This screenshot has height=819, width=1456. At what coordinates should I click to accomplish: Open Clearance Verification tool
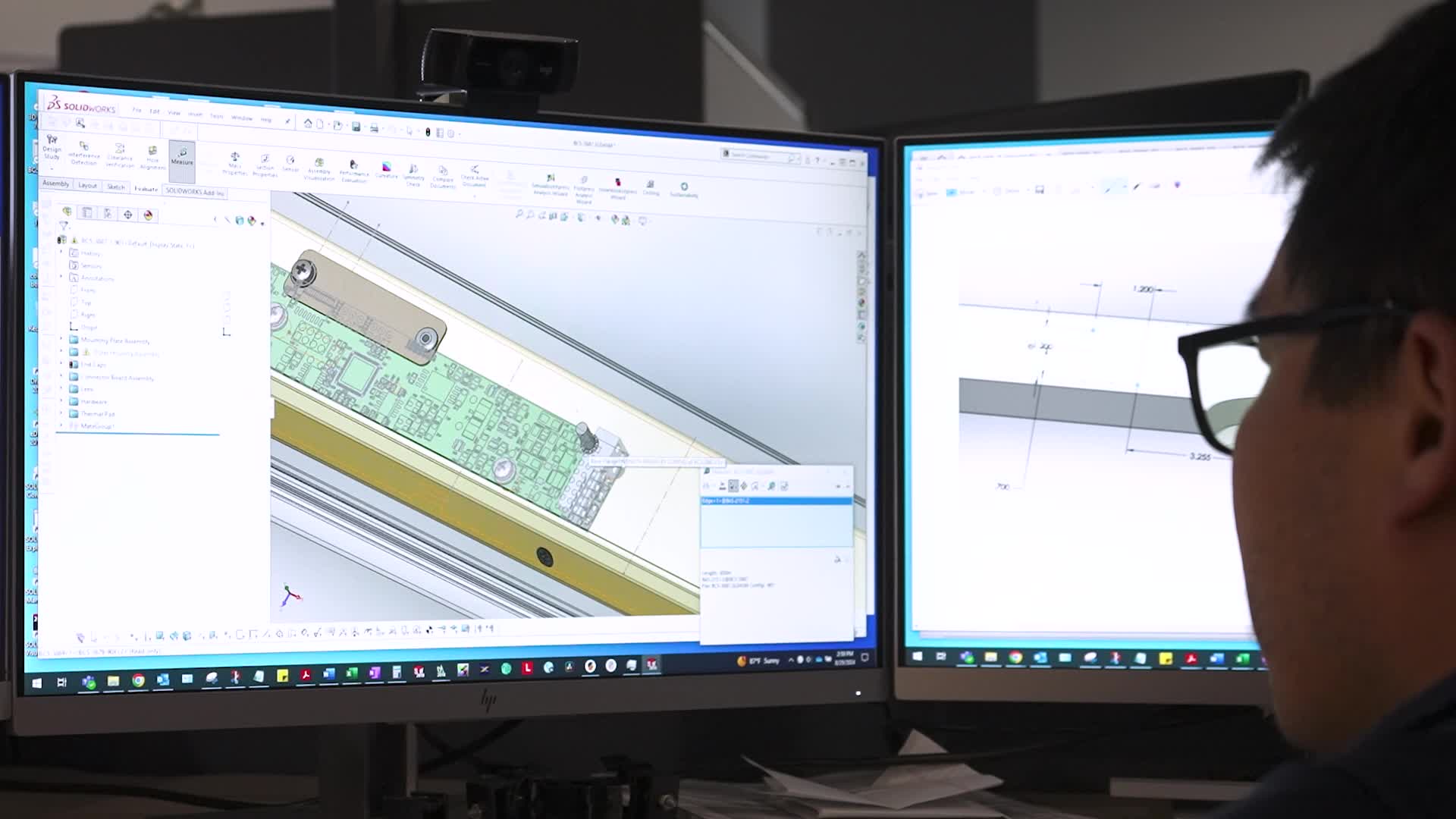120,155
